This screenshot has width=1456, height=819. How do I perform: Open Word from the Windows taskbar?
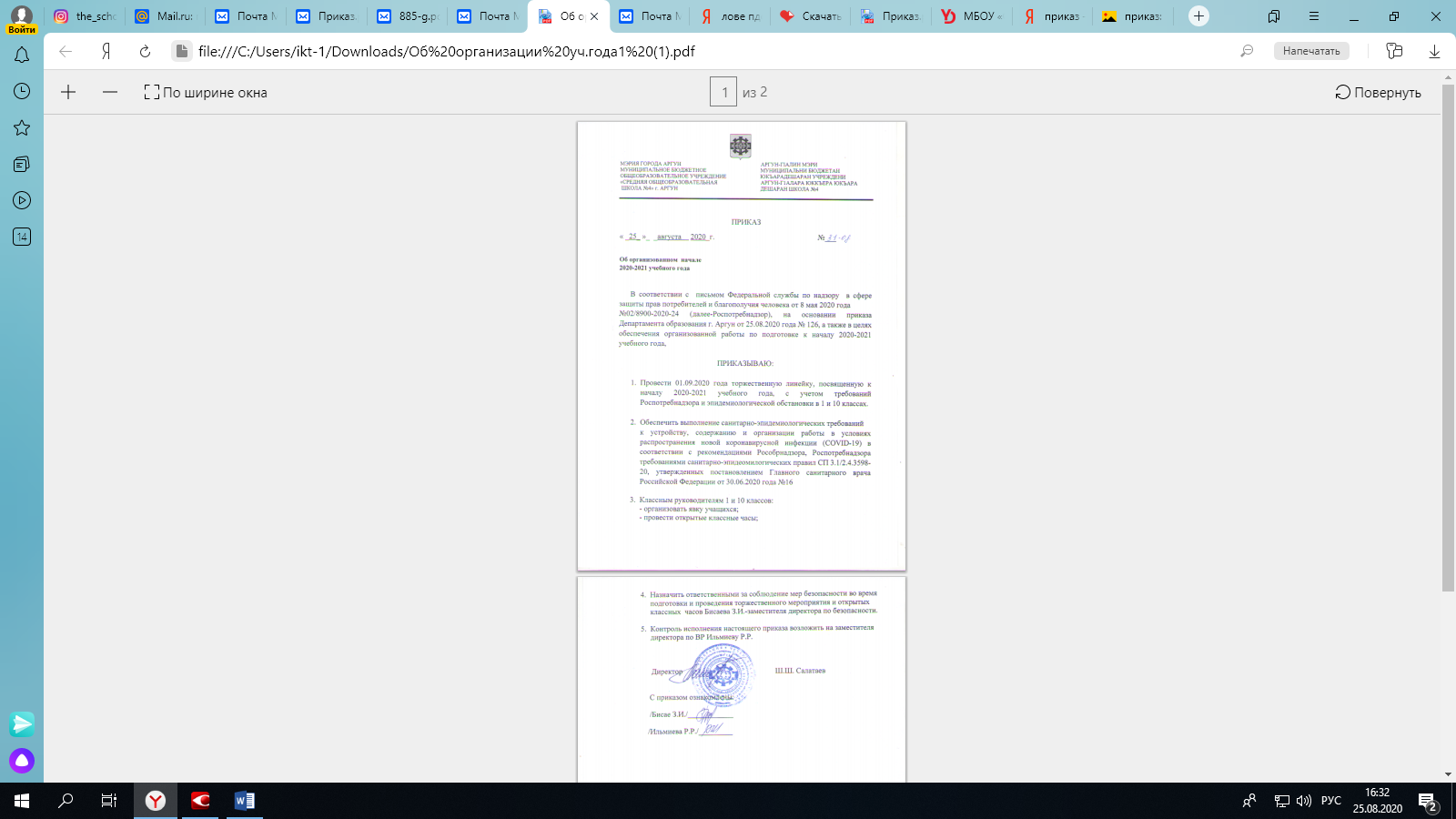point(244,801)
